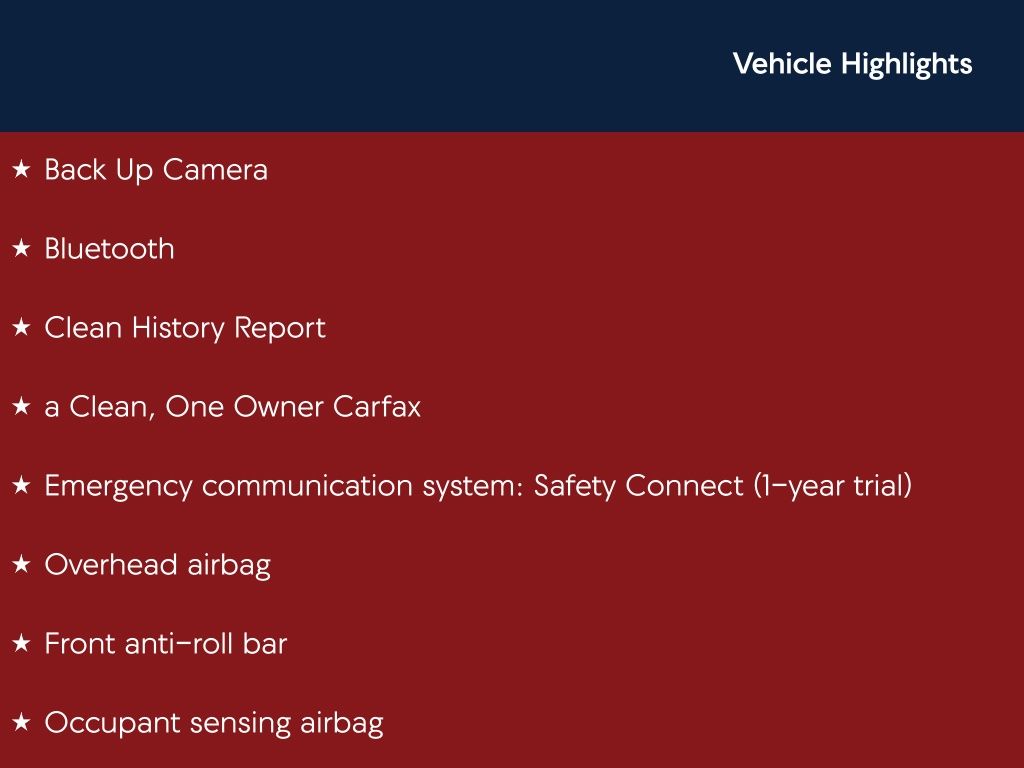Image resolution: width=1024 pixels, height=768 pixels.
Task: Click the star before Clean History Report
Action: (21, 328)
